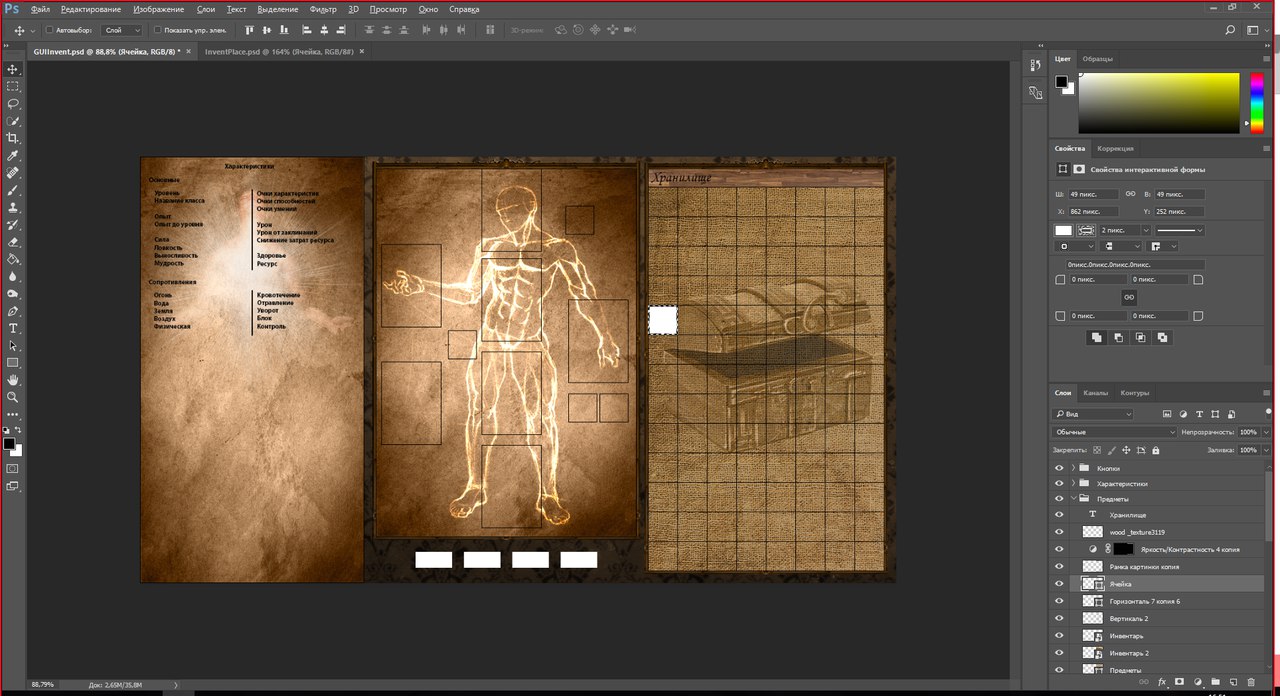Enable the Автовыбор checkbox
Image resolution: width=1280 pixels, height=696 pixels.
[49, 30]
